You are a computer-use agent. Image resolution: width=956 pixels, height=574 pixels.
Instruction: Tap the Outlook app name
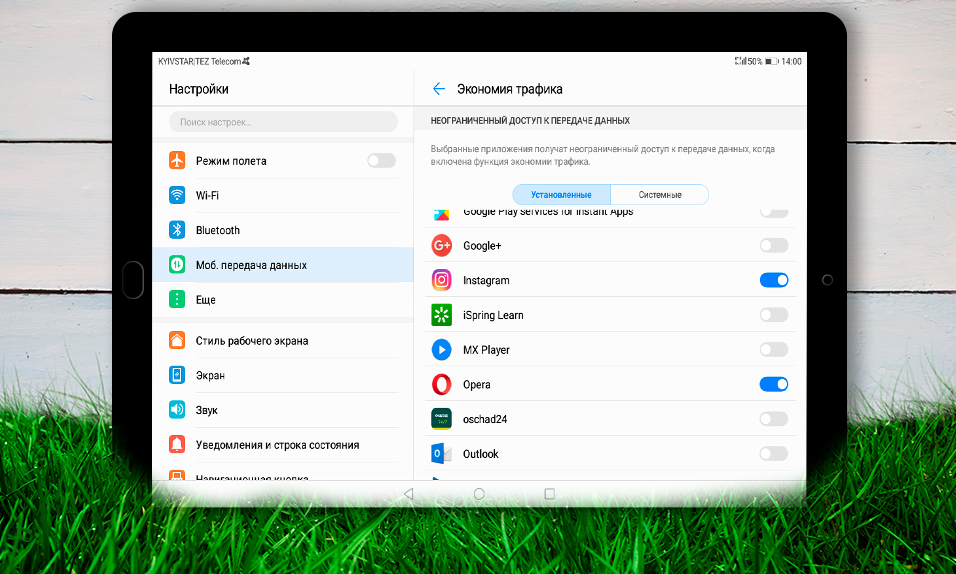480,454
